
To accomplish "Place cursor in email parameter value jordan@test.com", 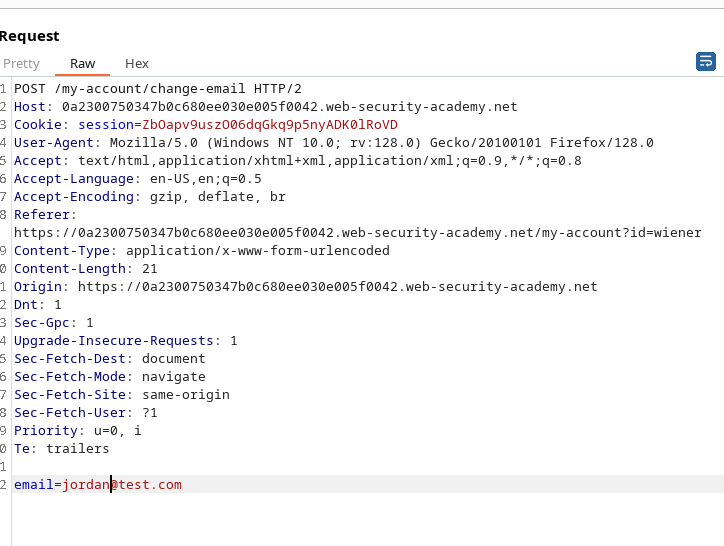I will click(122, 485).
